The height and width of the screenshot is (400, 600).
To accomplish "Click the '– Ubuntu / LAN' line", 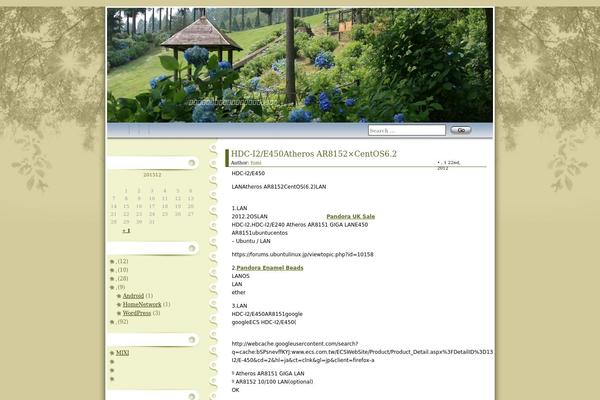I will click(251, 241).
